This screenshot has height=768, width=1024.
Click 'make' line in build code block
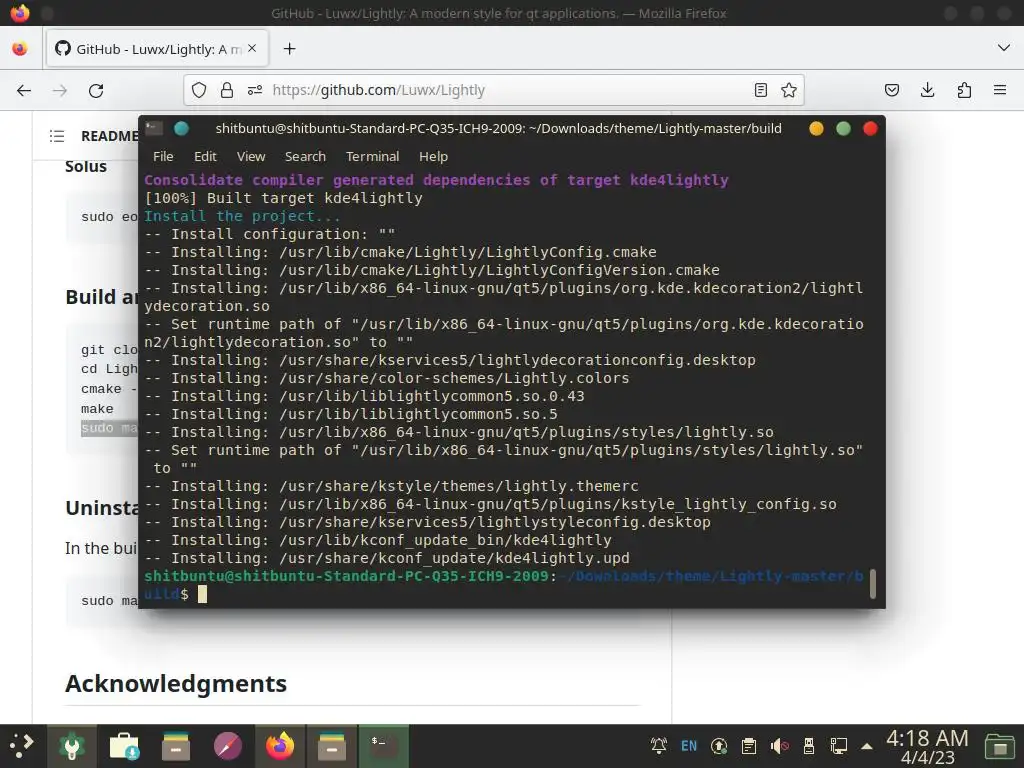[97, 409]
